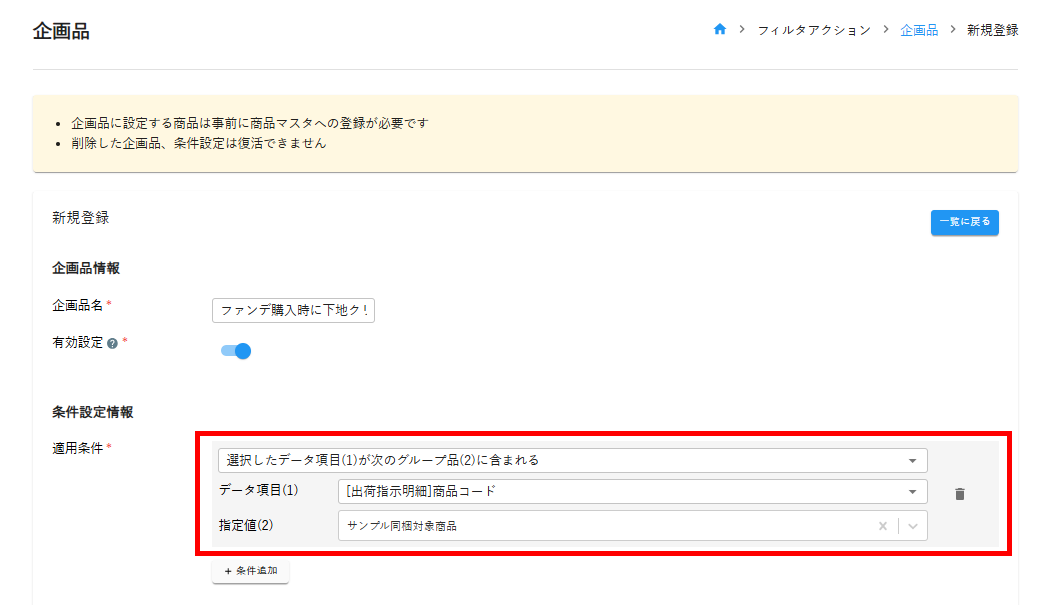1061x605 pixels.
Task: Click the [出荷指示明細]商品コード selected value
Action: point(421,492)
